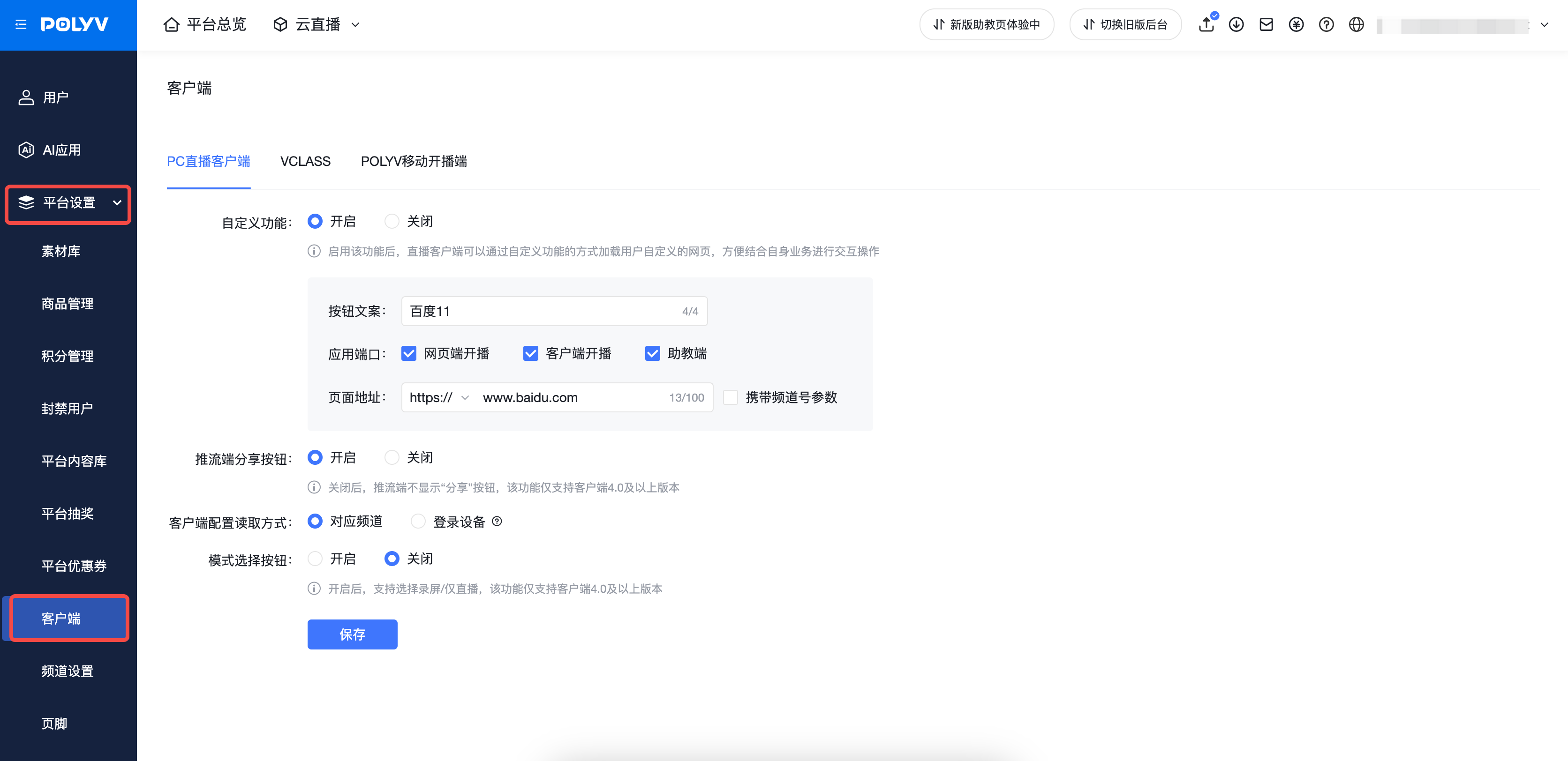The image size is (1568, 761).
Task: Toggle the 网页端开播 checkbox
Action: point(408,353)
